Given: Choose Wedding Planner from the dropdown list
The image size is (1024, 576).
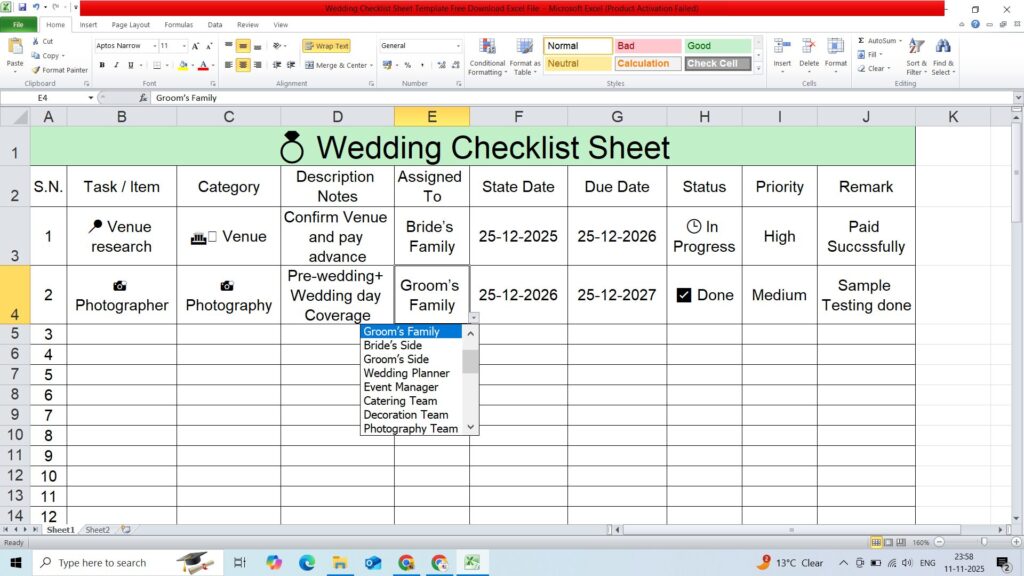Looking at the screenshot, I should click(406, 373).
